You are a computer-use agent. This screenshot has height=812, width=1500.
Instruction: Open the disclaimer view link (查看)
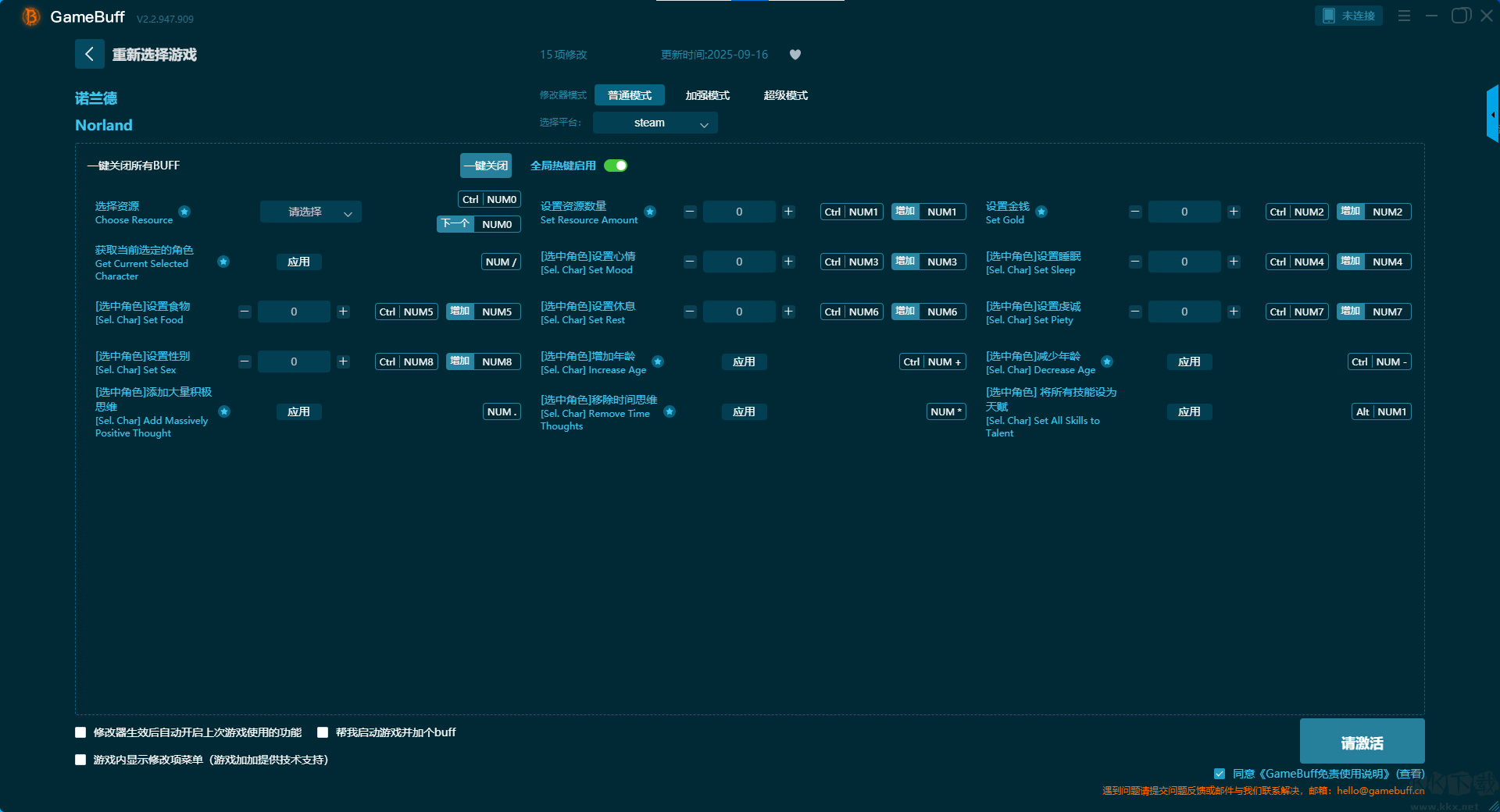(x=1411, y=774)
